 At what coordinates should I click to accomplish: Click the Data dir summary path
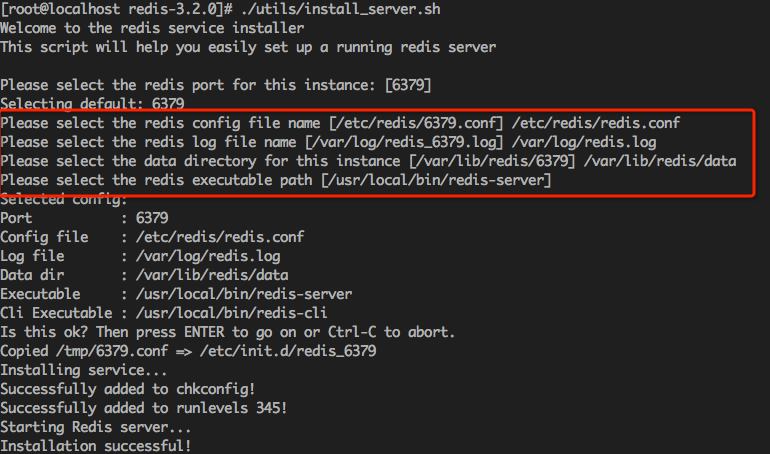212,275
